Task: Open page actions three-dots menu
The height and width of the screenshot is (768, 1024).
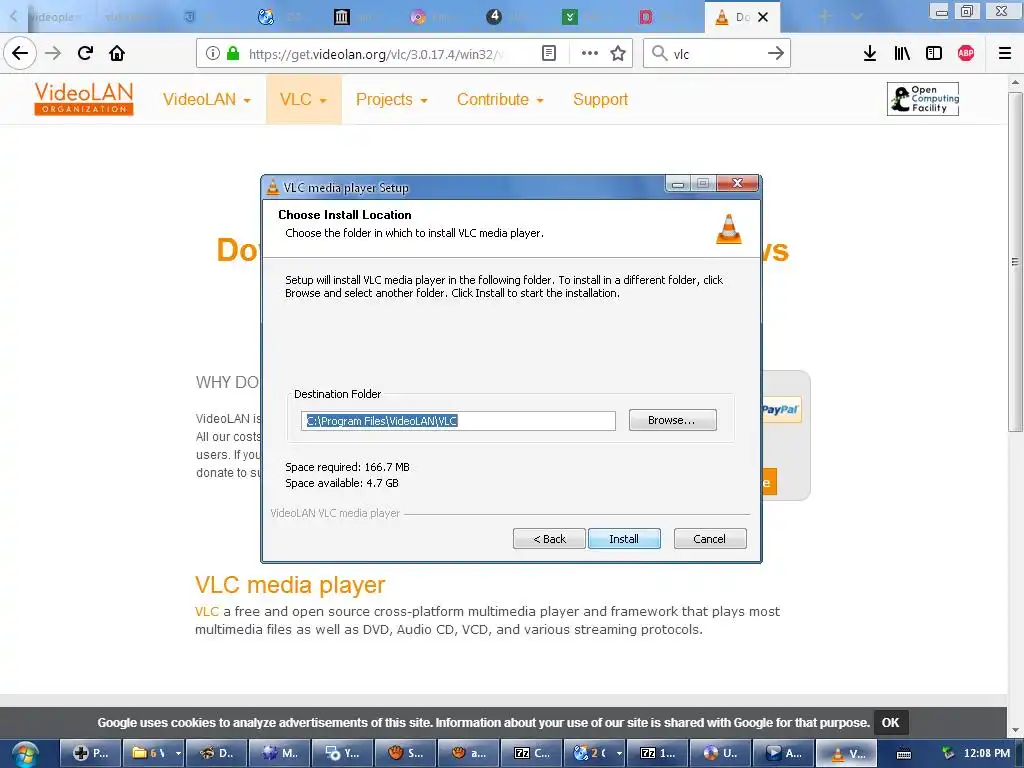Action: [590, 53]
